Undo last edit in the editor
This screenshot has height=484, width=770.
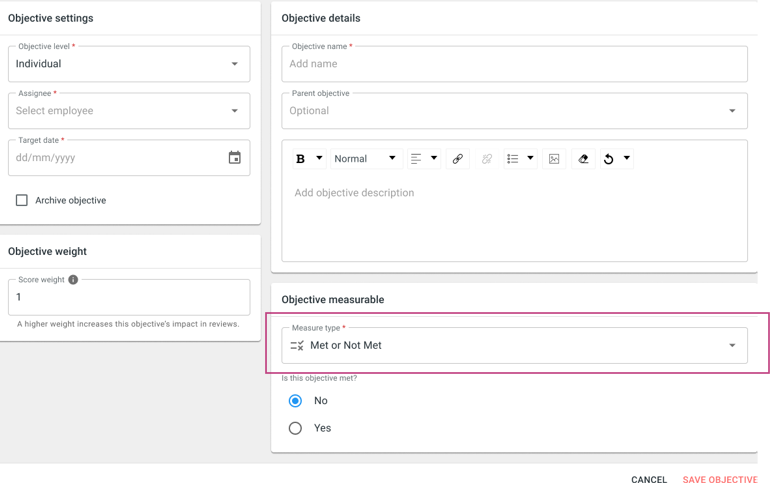click(x=608, y=159)
